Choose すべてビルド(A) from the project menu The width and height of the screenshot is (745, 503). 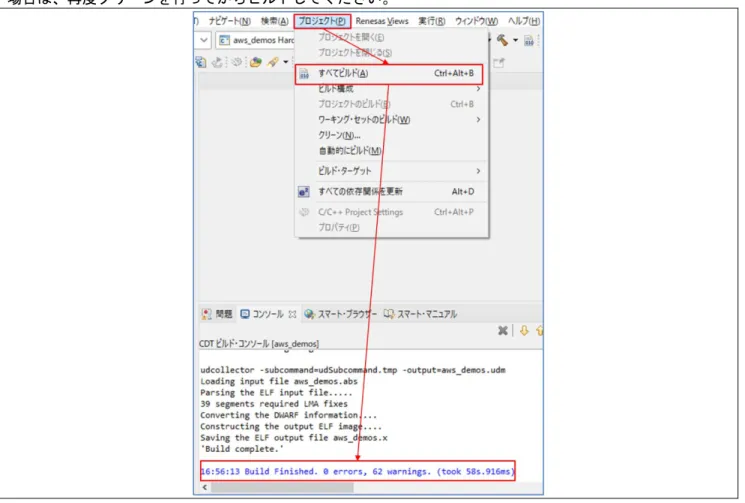pyautogui.click(x=389, y=74)
